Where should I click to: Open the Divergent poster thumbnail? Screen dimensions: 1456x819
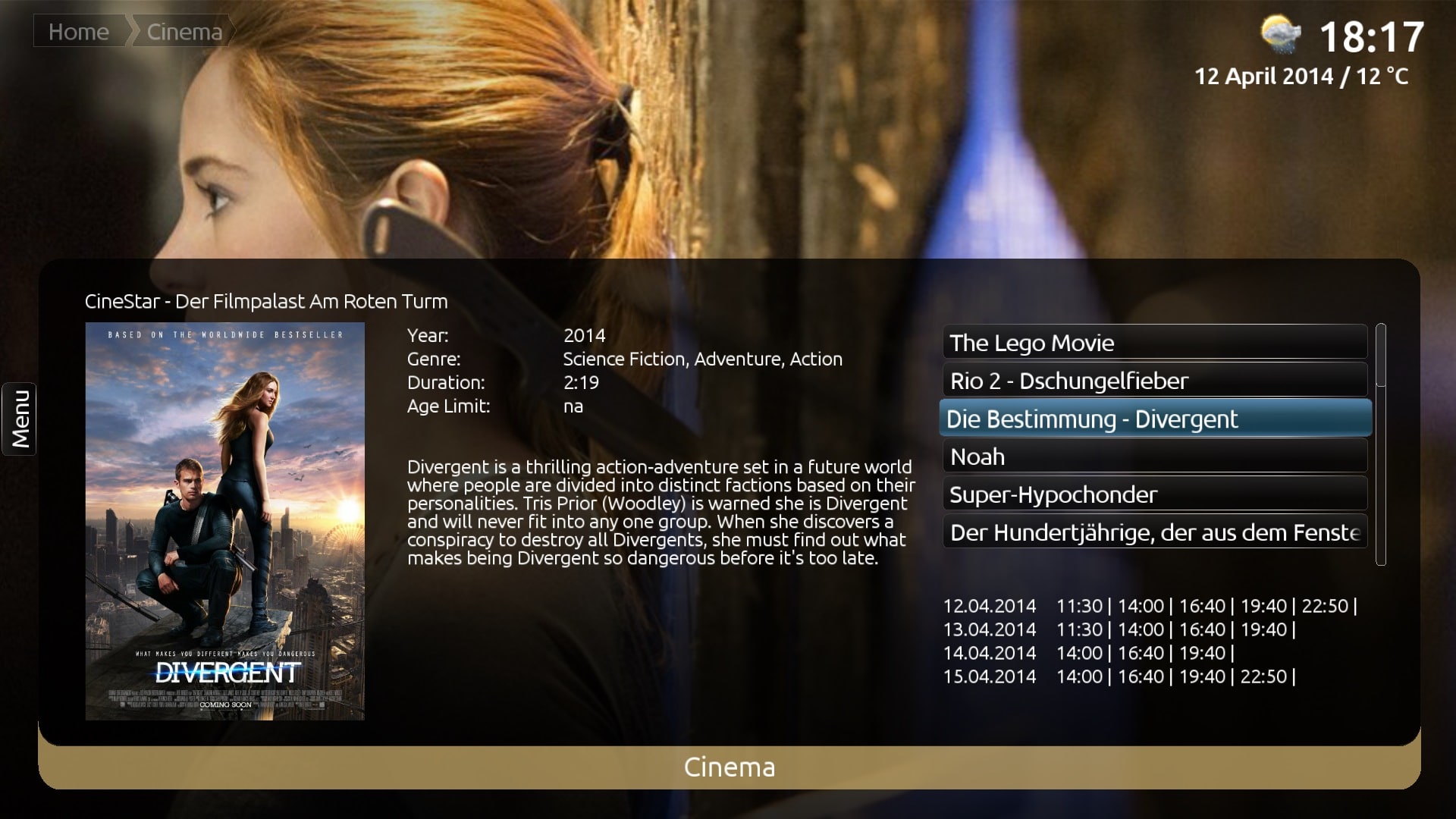[x=224, y=521]
